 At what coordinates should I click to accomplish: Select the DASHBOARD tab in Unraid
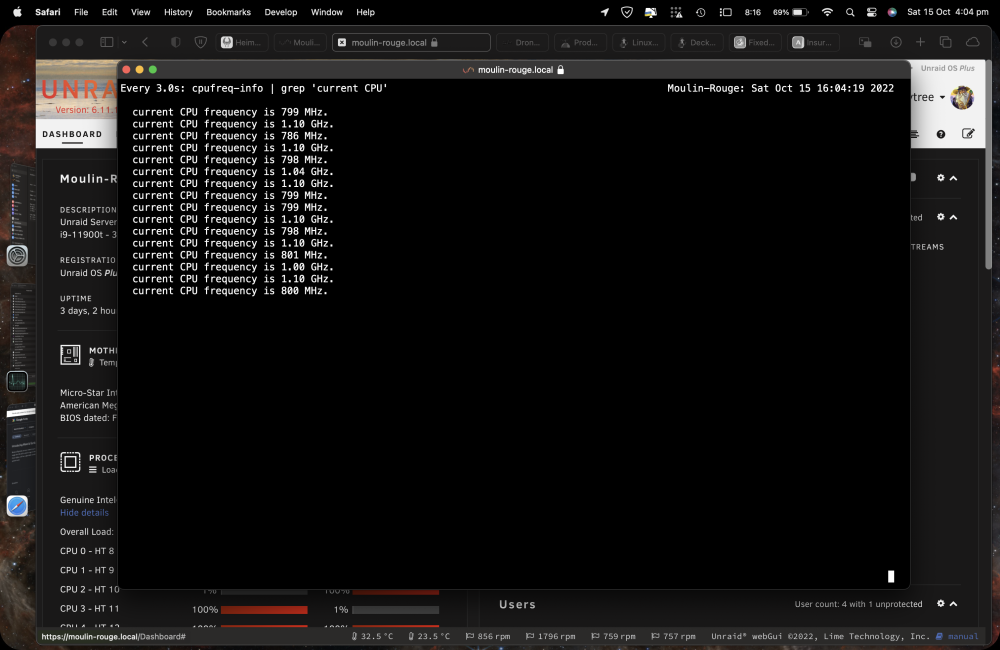click(x=72, y=134)
